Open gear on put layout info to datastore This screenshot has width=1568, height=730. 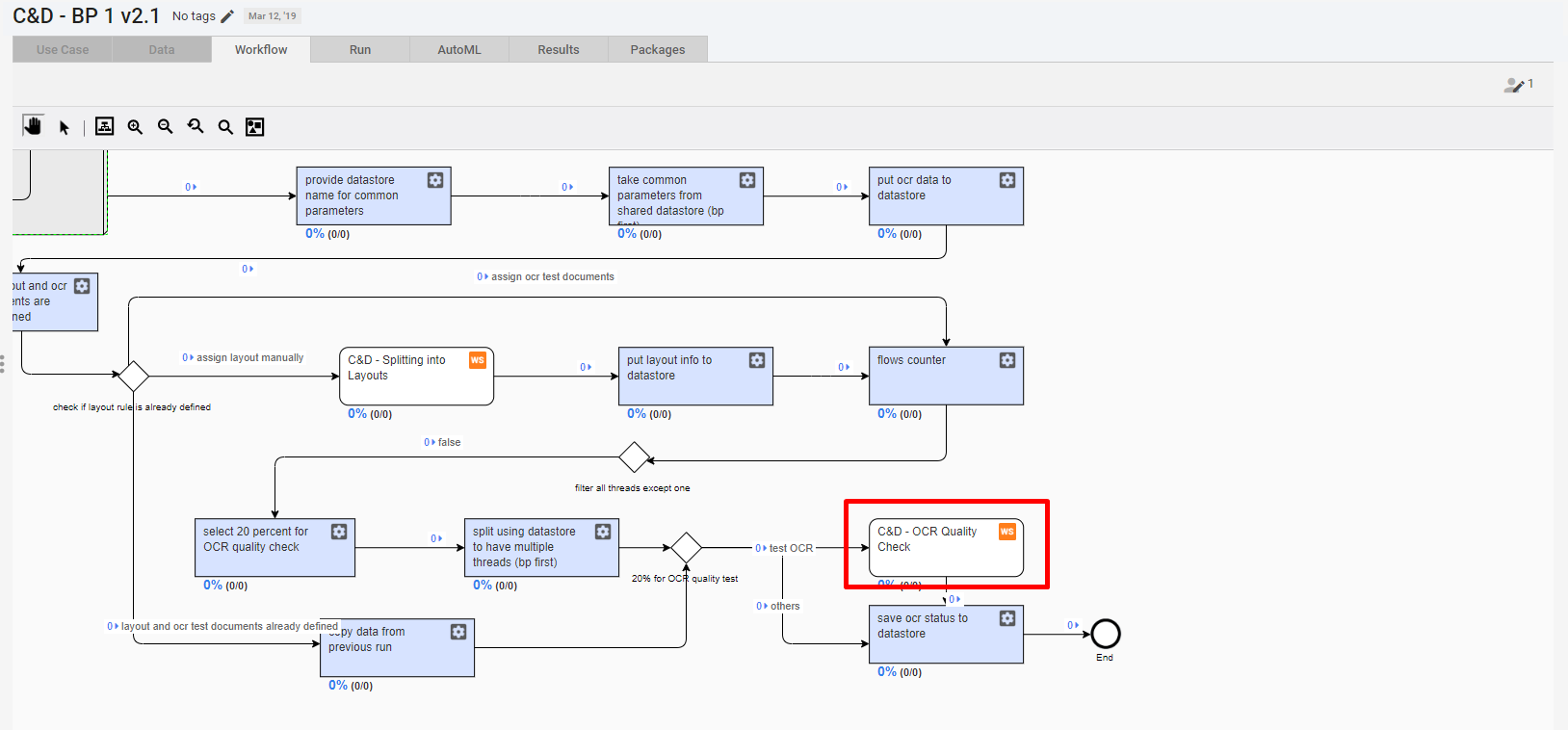(757, 360)
